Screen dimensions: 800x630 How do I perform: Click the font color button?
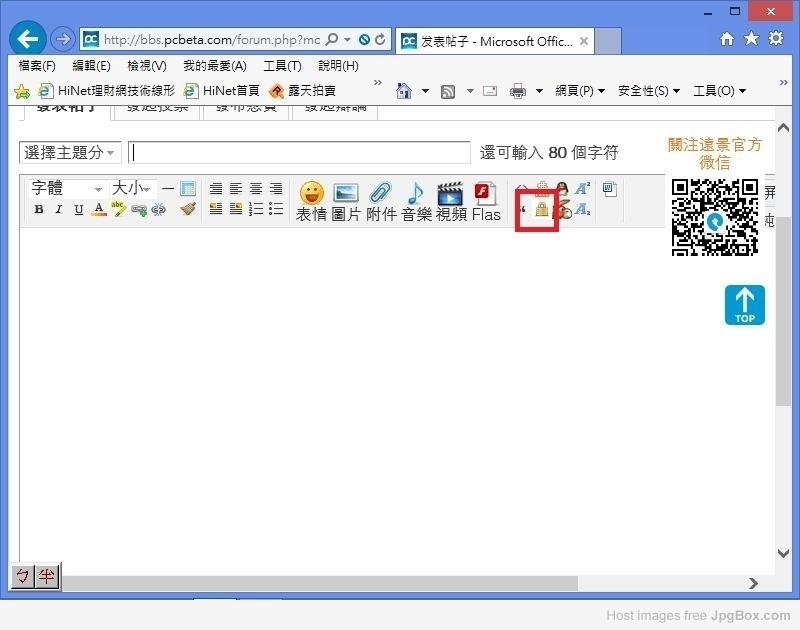coord(99,210)
